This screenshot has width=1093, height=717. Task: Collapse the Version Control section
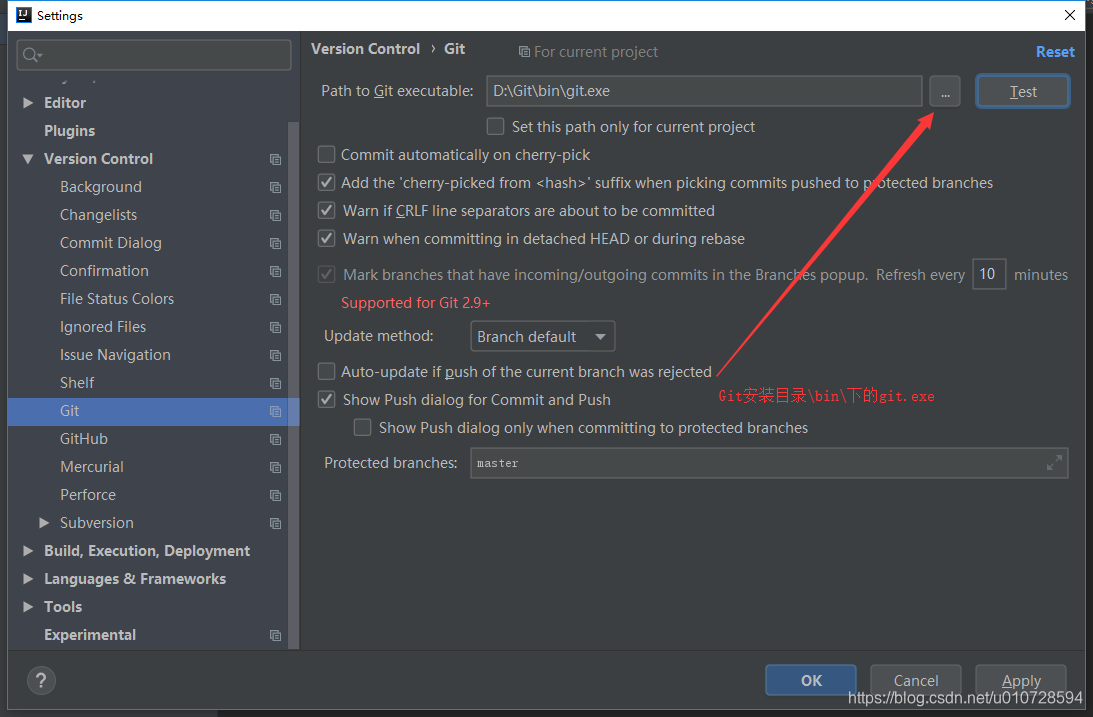click(x=28, y=159)
